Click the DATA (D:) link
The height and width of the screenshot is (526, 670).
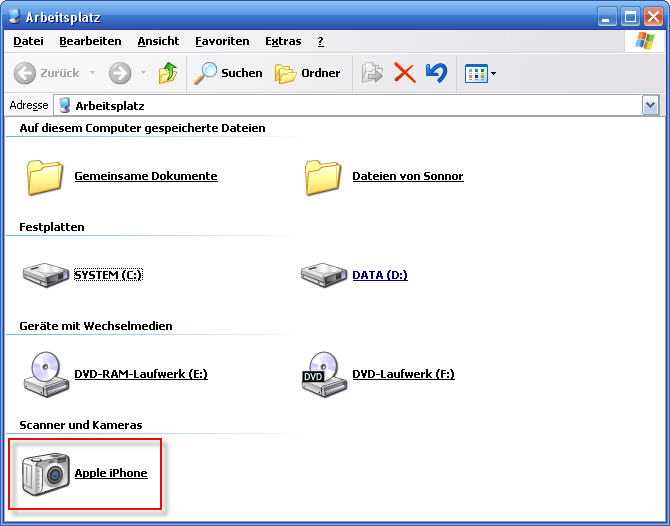pyautogui.click(x=380, y=275)
